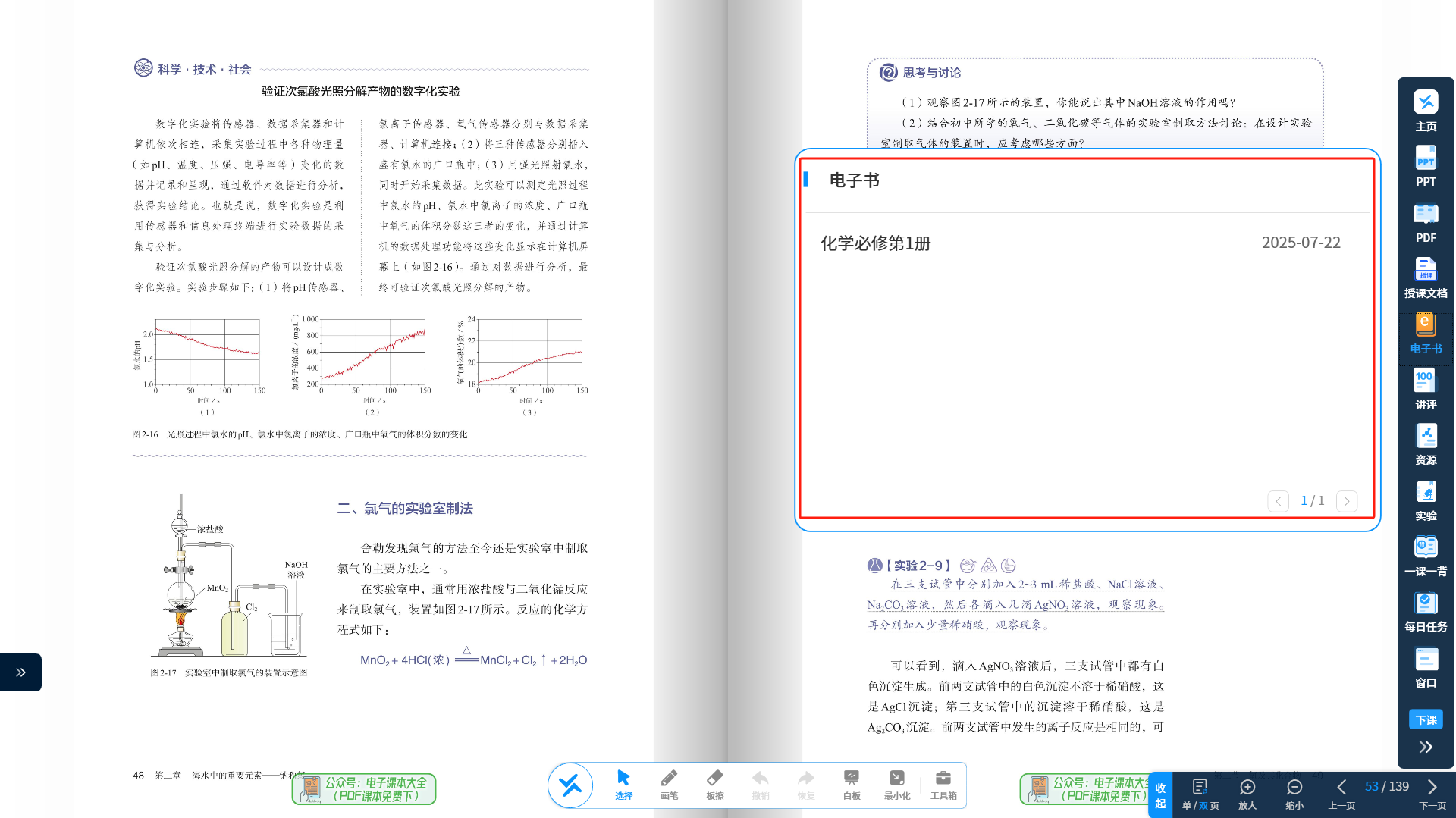Image resolution: width=1456 pixels, height=818 pixels.
Task: Click the 下课 end class button
Action: (1426, 719)
